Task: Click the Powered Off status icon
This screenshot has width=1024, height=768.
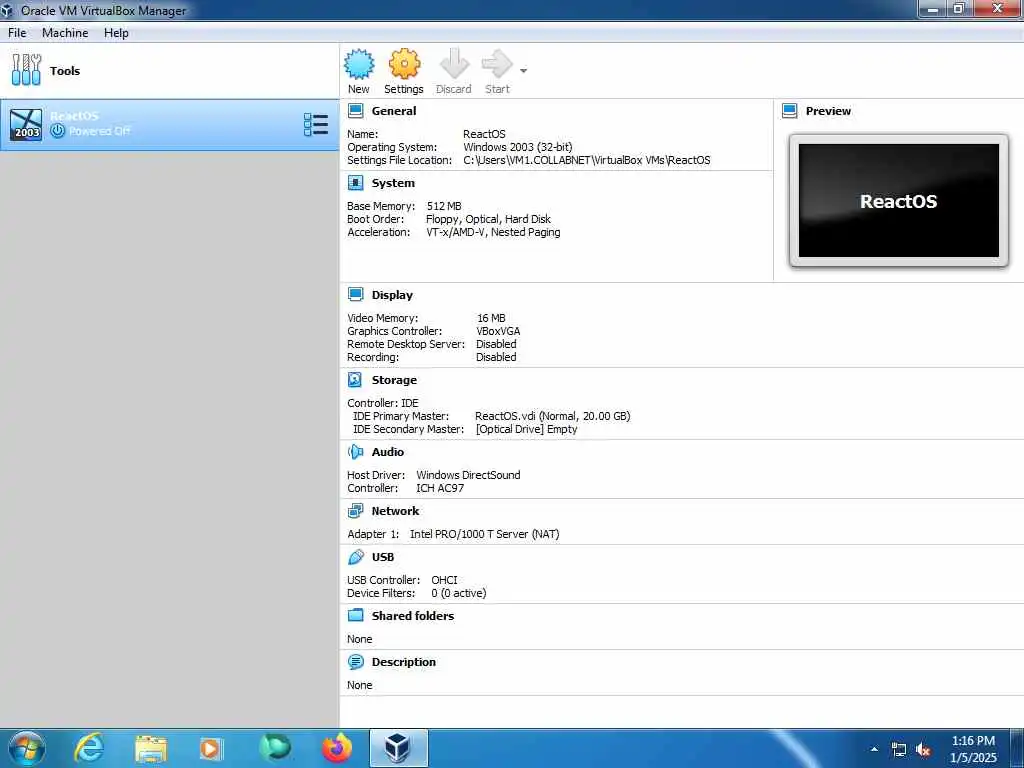Action: click(57, 131)
